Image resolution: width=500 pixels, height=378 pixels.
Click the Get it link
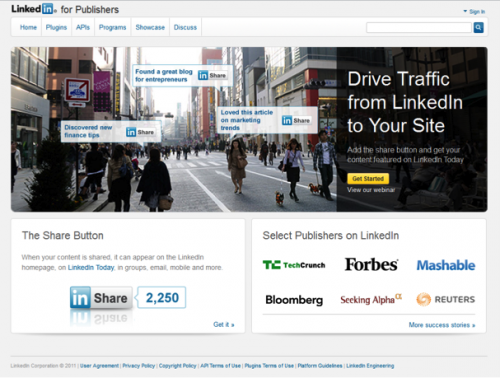click(x=224, y=324)
